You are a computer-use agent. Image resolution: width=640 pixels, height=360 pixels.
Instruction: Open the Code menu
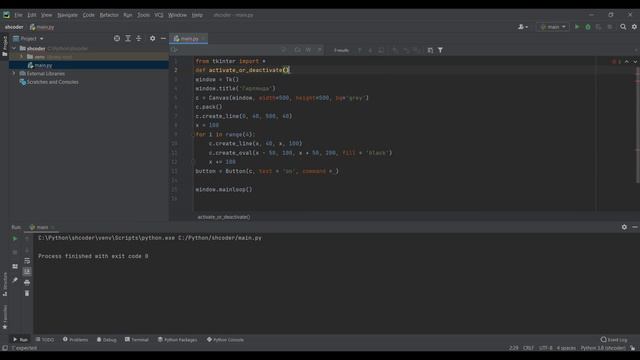(x=89, y=15)
